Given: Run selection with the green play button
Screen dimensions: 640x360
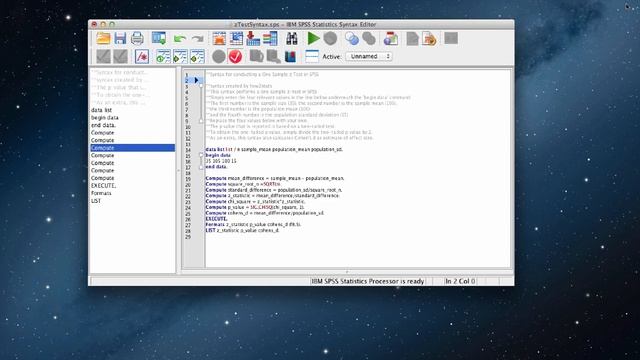Looking at the screenshot, I should point(313,38).
